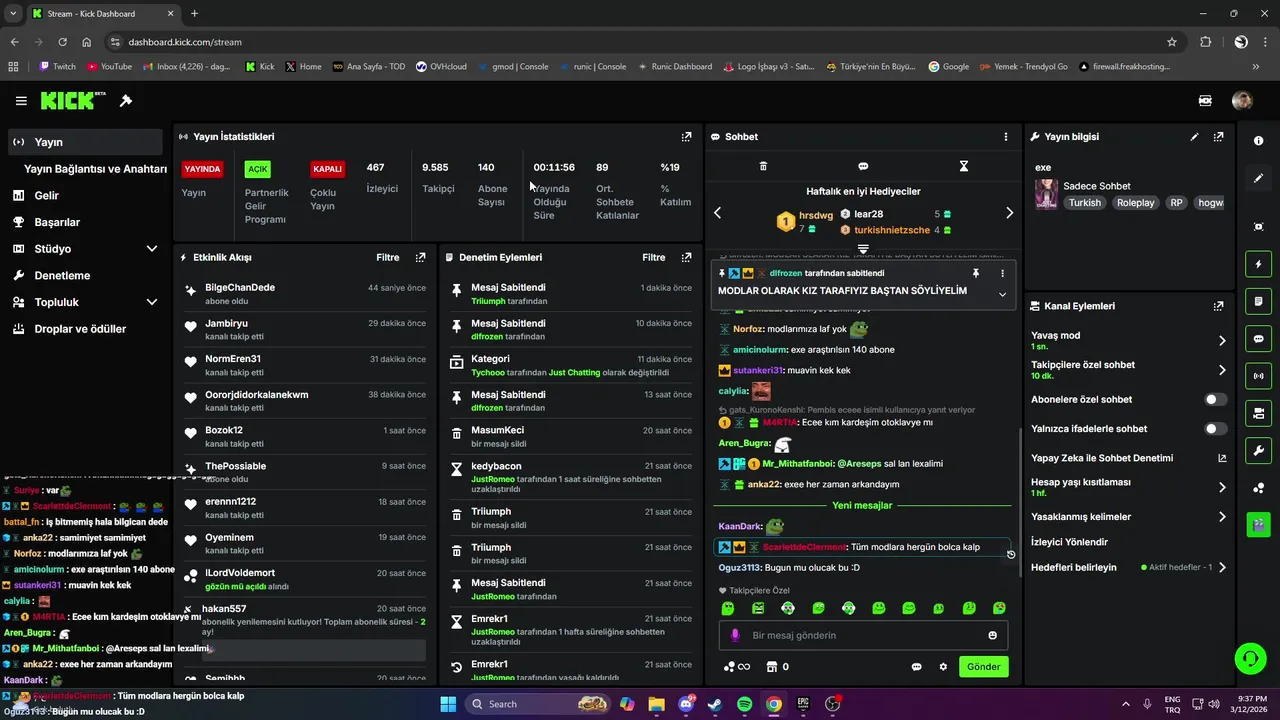Open Filtre in Etkinlik Akışı panel

pyautogui.click(x=388, y=257)
